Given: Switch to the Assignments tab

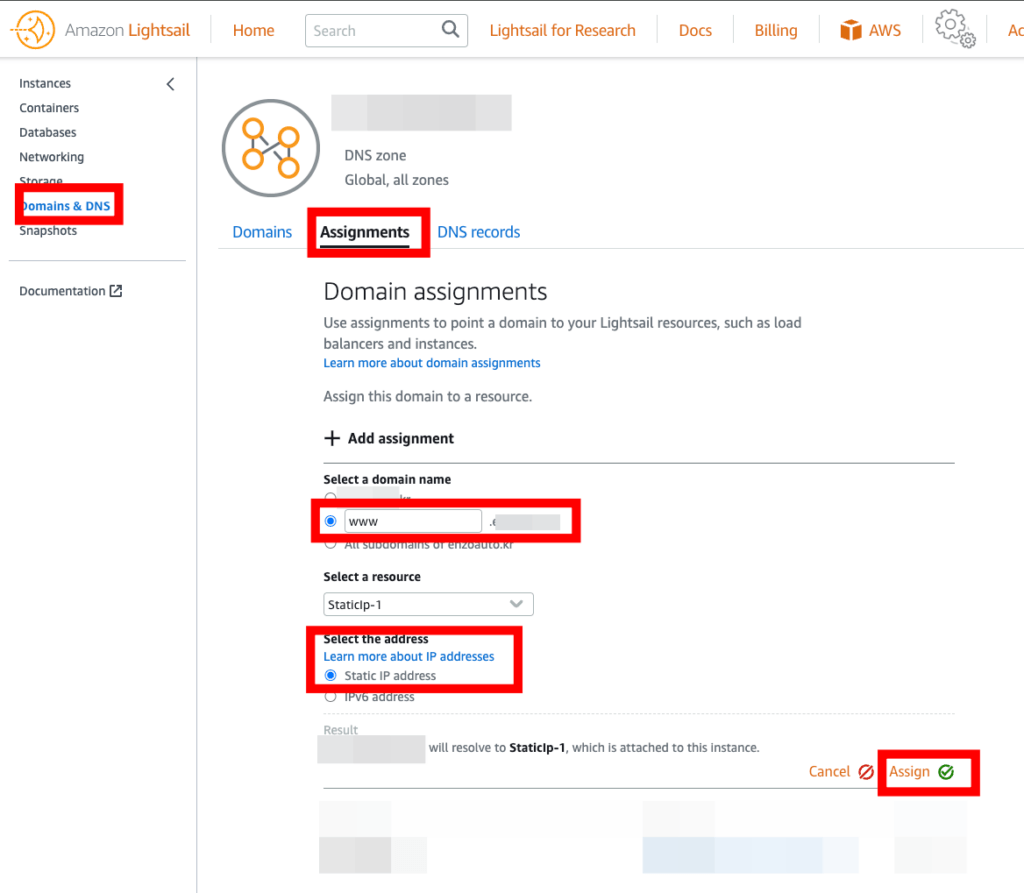Looking at the screenshot, I should (x=364, y=232).
